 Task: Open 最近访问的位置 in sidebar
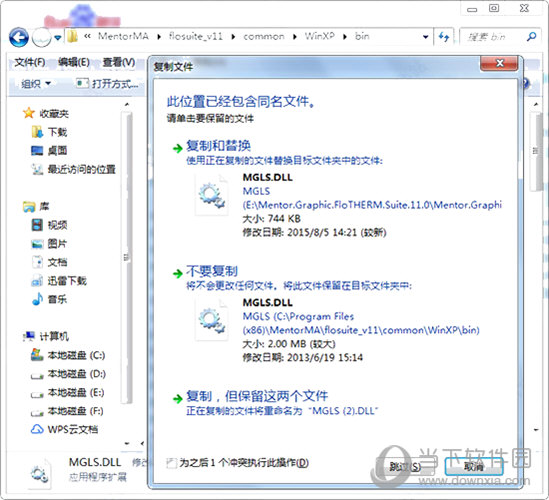click(74, 169)
